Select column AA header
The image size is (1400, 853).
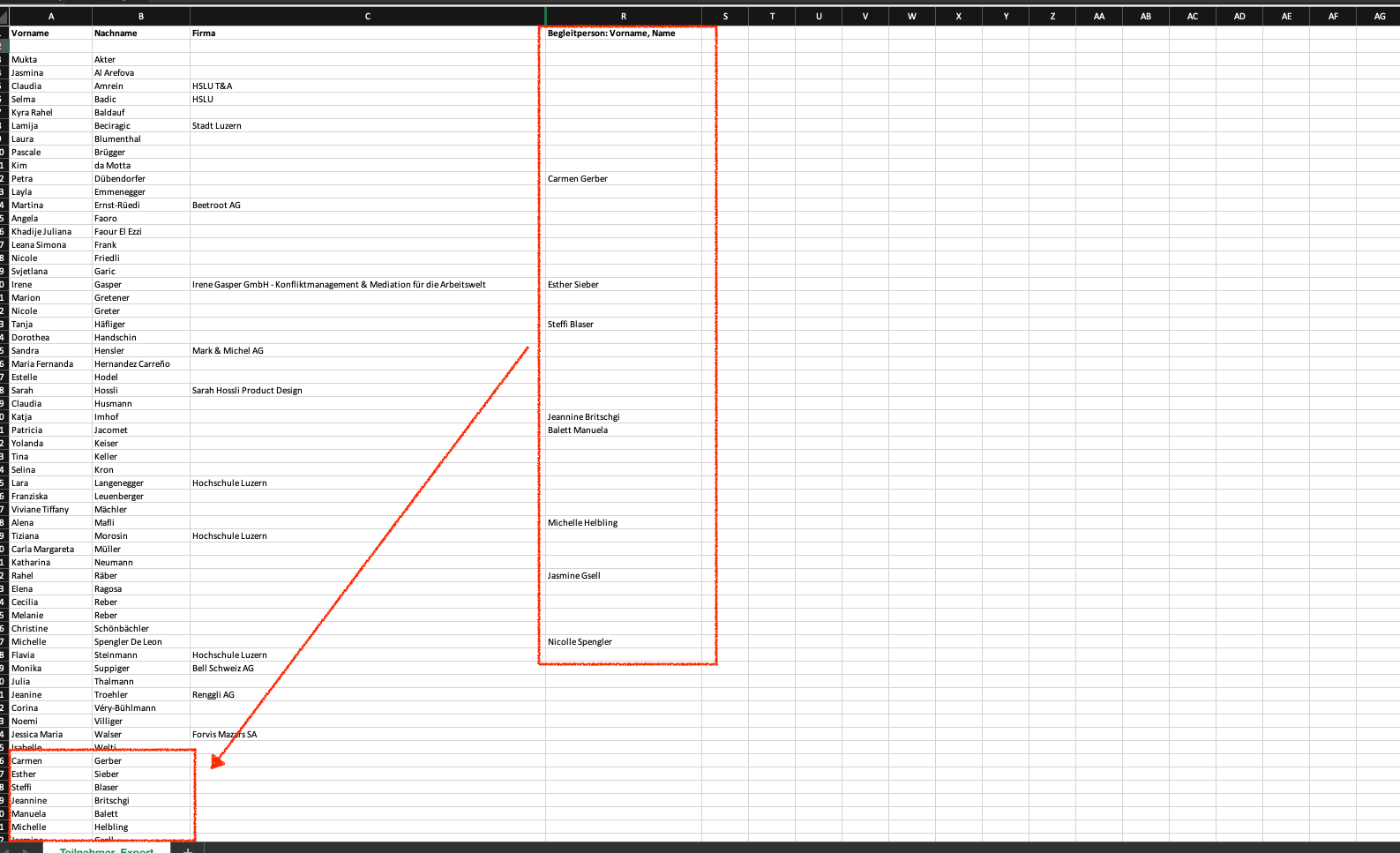click(x=1098, y=16)
